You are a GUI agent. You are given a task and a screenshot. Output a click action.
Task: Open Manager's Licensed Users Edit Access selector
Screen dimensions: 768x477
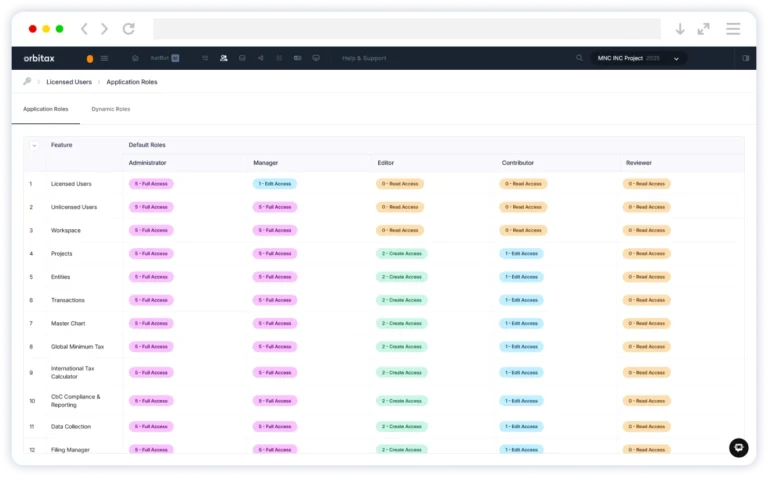tap(274, 184)
